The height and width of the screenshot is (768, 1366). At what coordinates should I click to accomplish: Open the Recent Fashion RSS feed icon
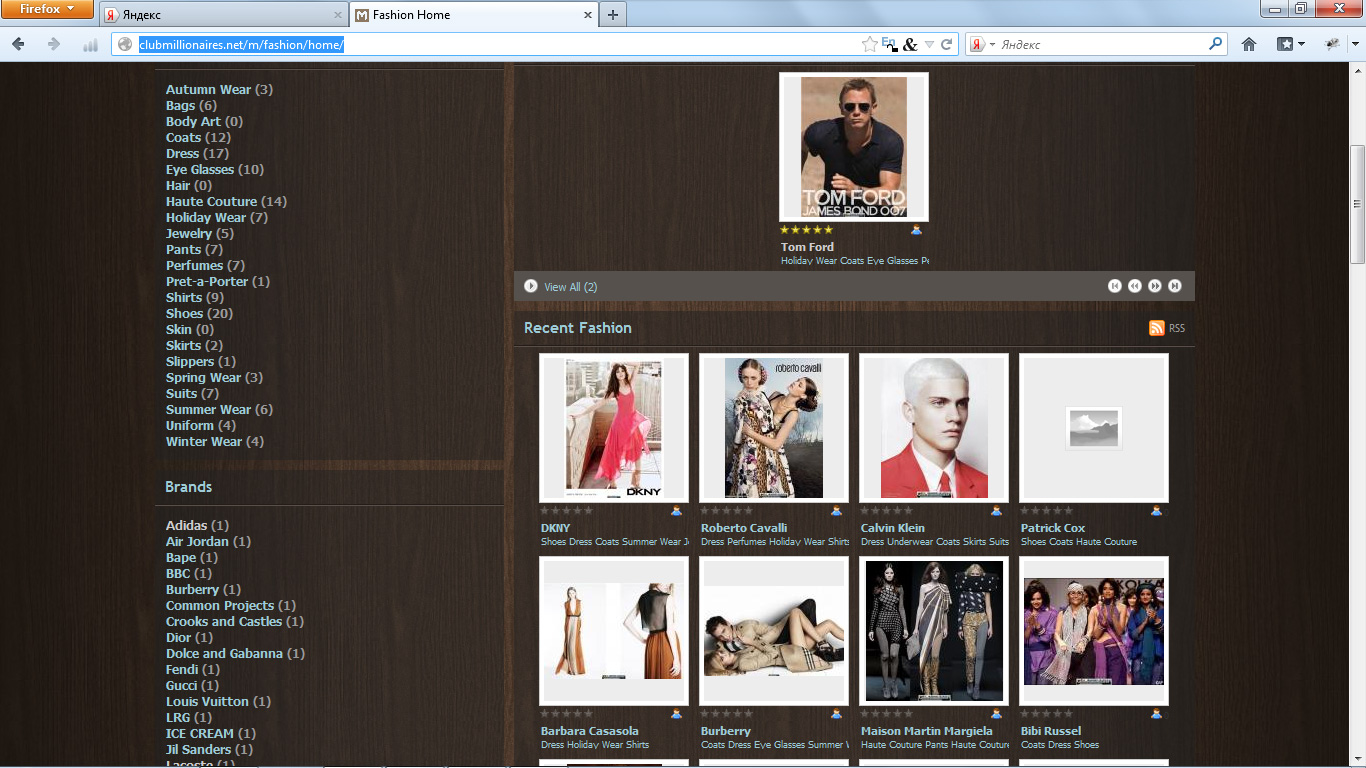pyautogui.click(x=1157, y=328)
